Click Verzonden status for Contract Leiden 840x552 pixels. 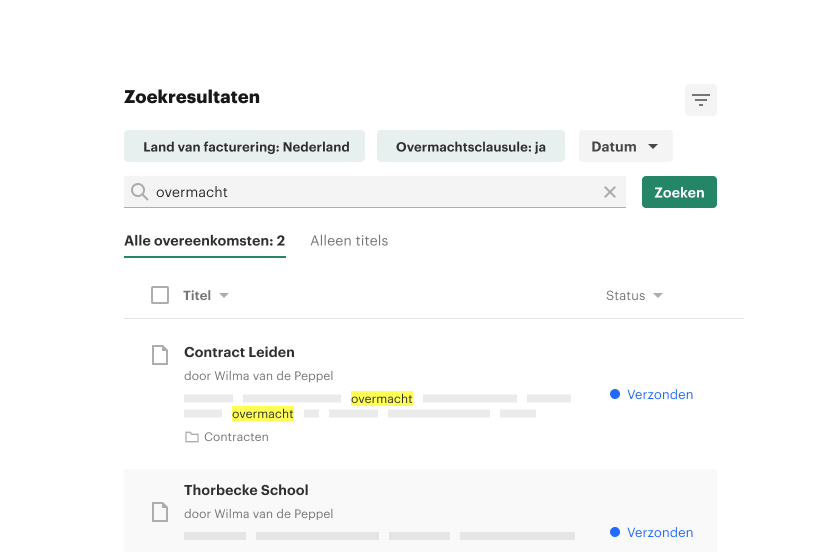[x=660, y=394]
